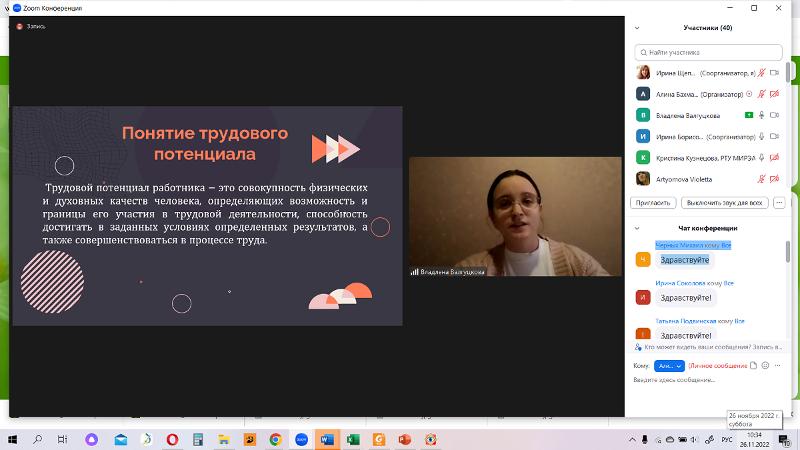
Task: Toggle Ирина Щеп's muted microphone icon
Action: click(761, 73)
